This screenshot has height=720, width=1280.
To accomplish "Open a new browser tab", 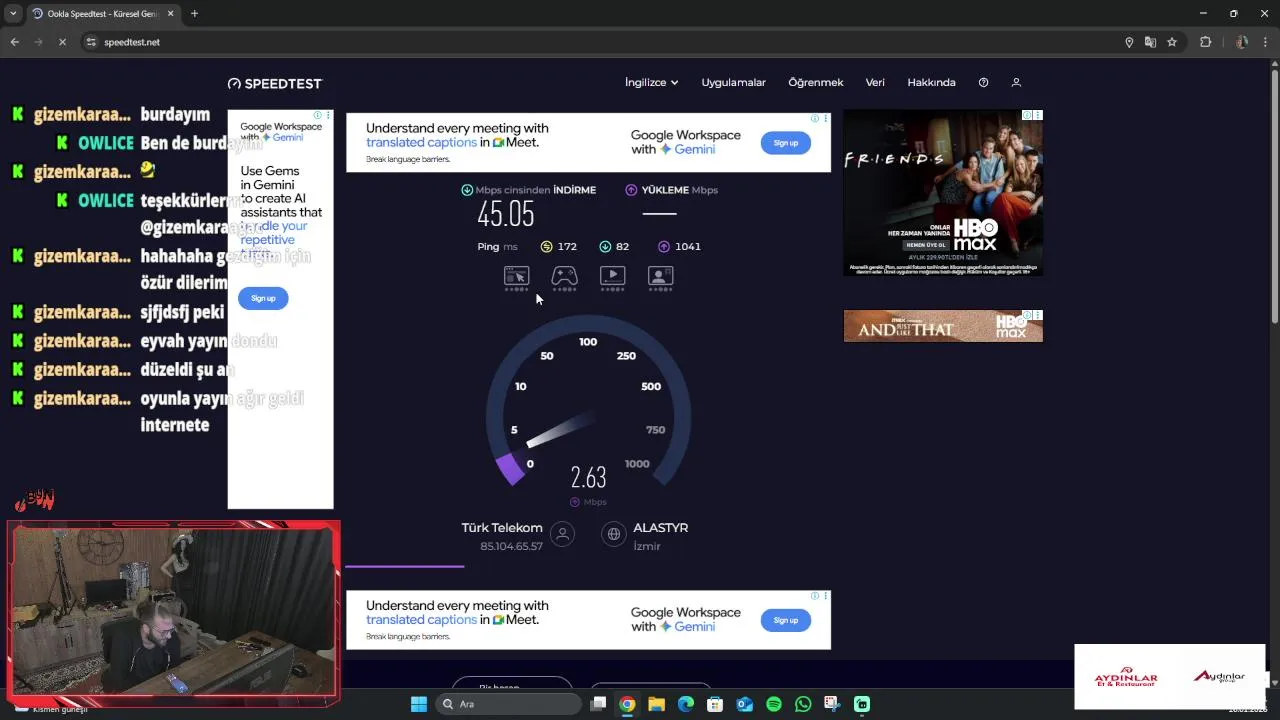I will [x=194, y=13].
